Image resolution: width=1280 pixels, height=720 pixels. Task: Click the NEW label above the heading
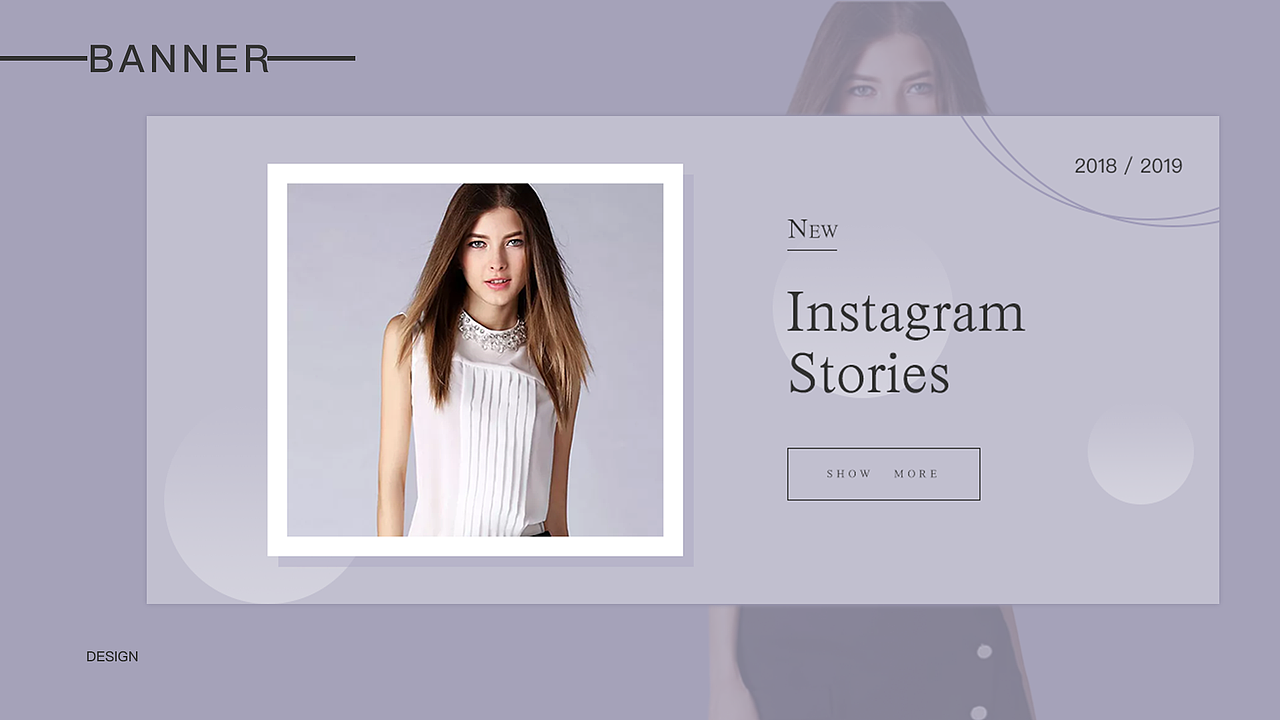812,229
